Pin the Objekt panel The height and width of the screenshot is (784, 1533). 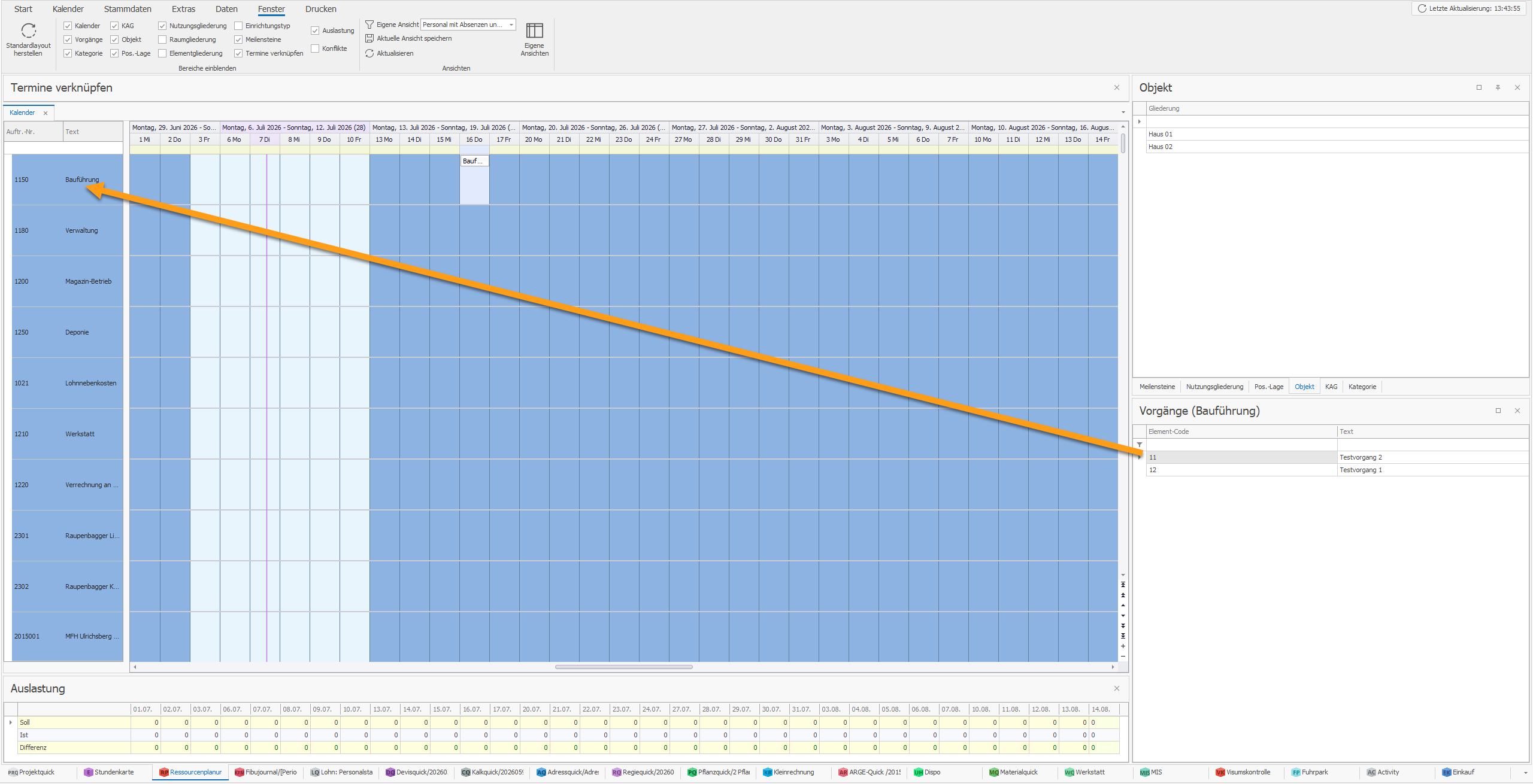(1498, 87)
